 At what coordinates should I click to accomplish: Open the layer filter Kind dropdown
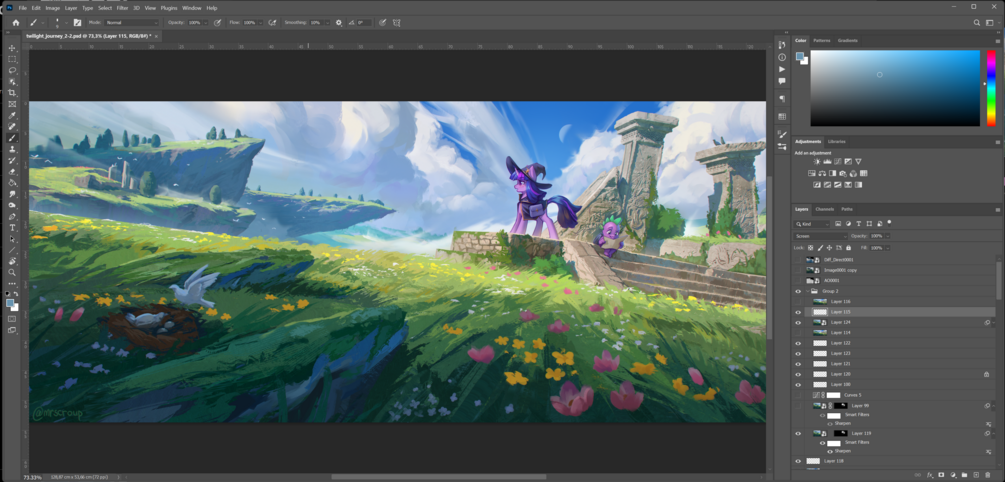(x=812, y=224)
